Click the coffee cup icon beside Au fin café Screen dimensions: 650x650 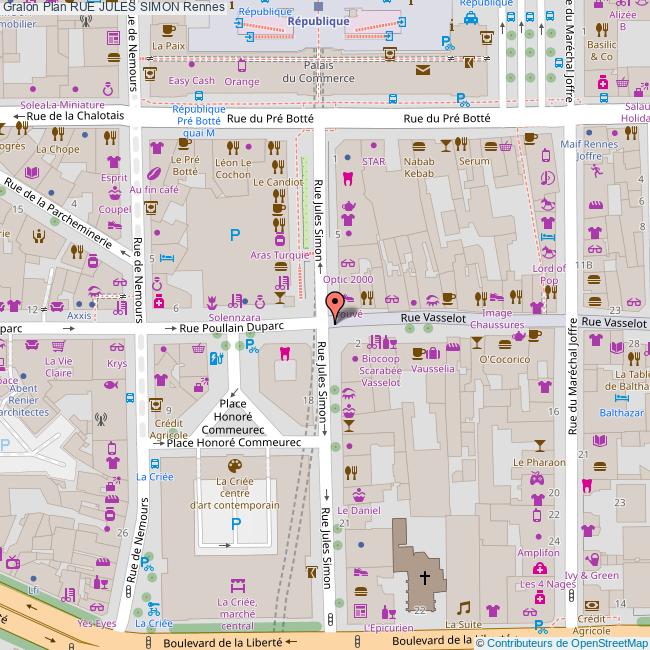point(150,208)
